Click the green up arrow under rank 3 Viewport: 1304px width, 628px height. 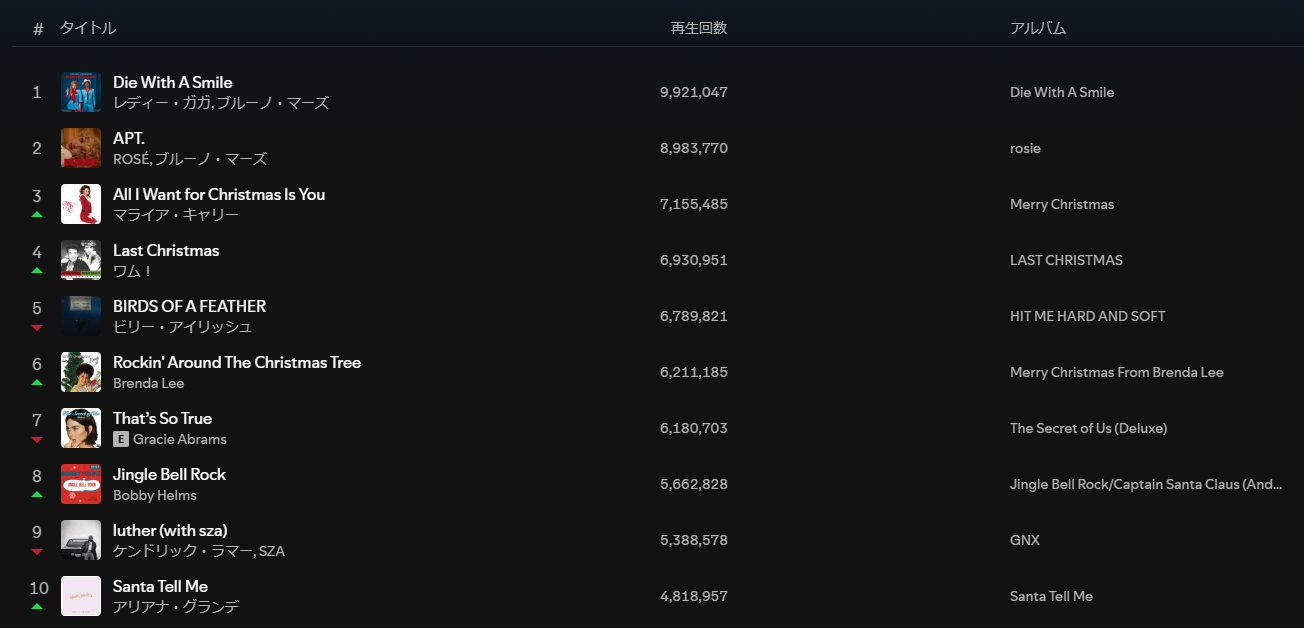tap(37, 214)
